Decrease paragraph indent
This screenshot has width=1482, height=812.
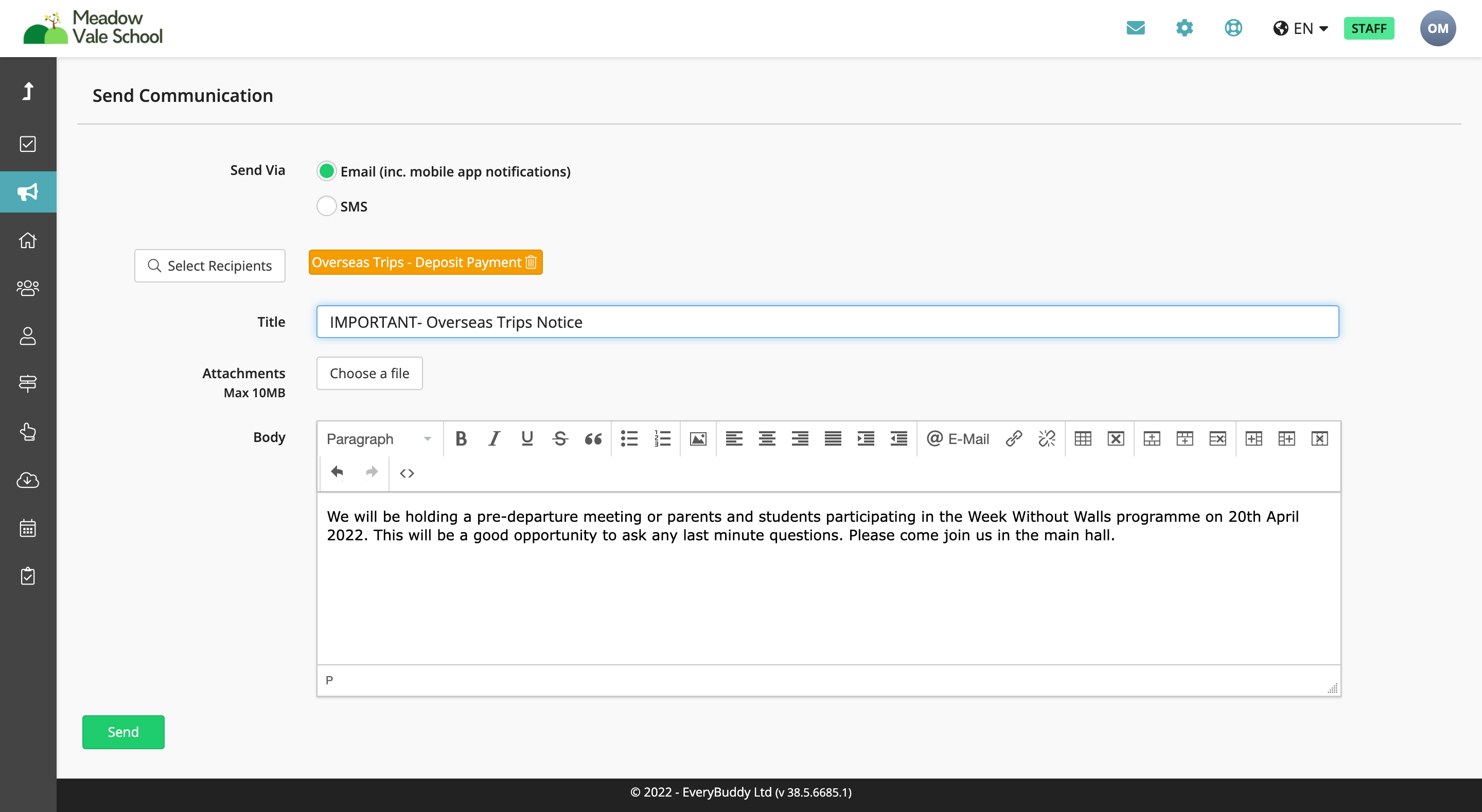click(x=898, y=439)
